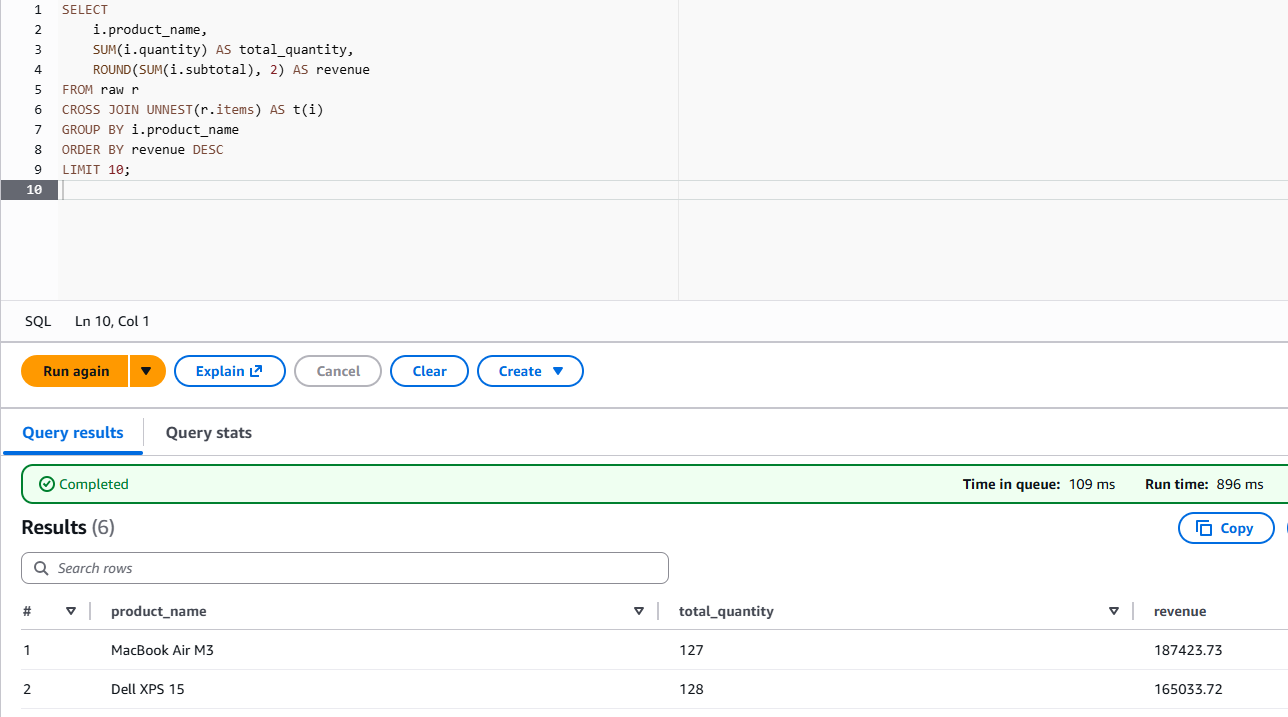Sort results using product_name column triangle

639,611
